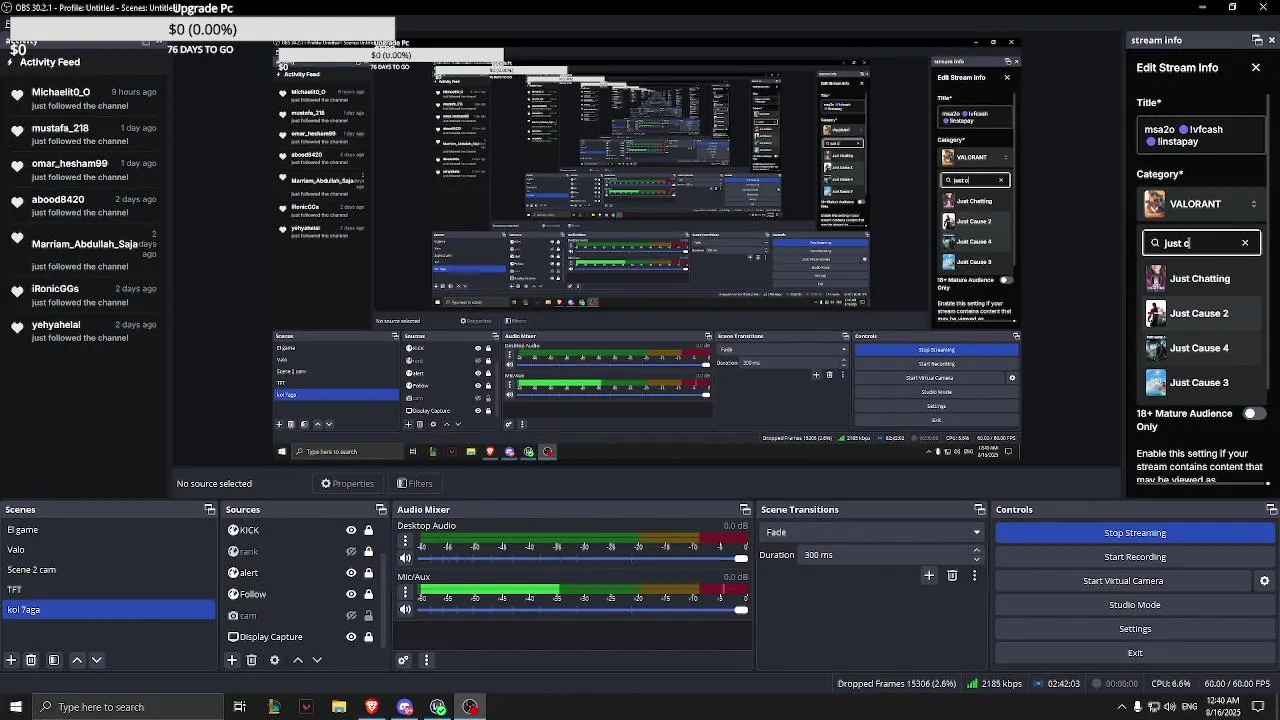Undock the Controls panel

1271,510
